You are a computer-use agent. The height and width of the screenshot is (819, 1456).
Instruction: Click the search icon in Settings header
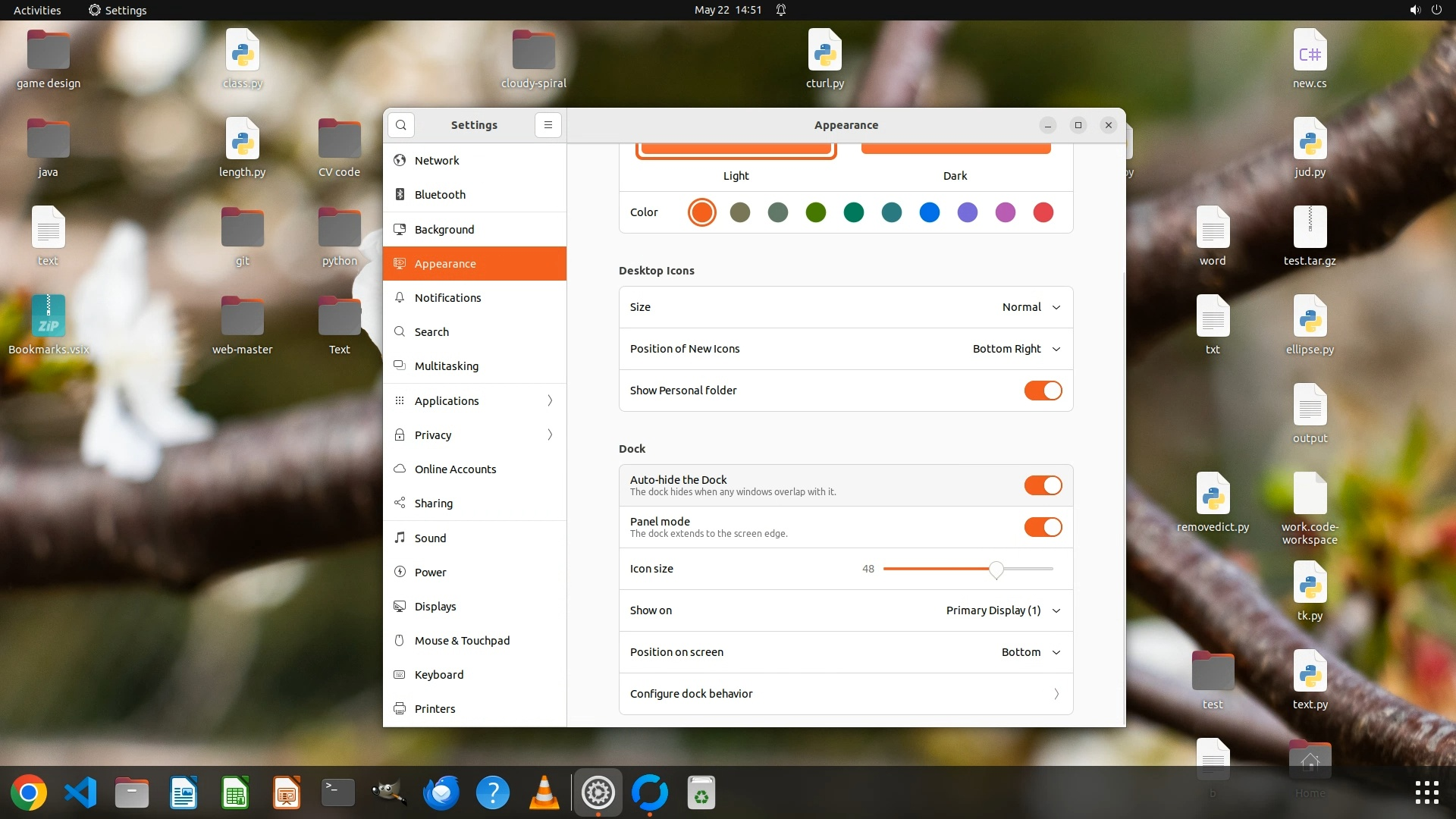tap(401, 125)
